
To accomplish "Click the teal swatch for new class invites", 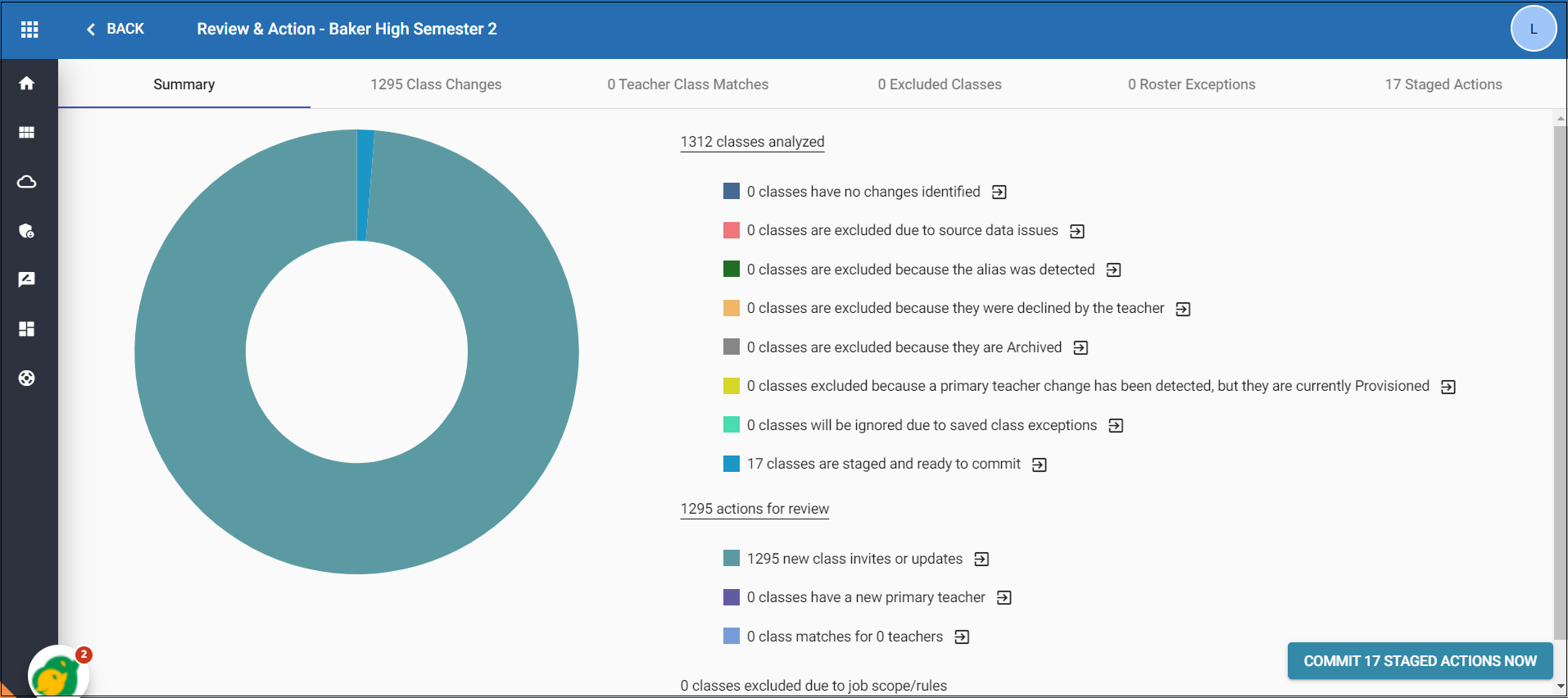I will click(x=732, y=559).
